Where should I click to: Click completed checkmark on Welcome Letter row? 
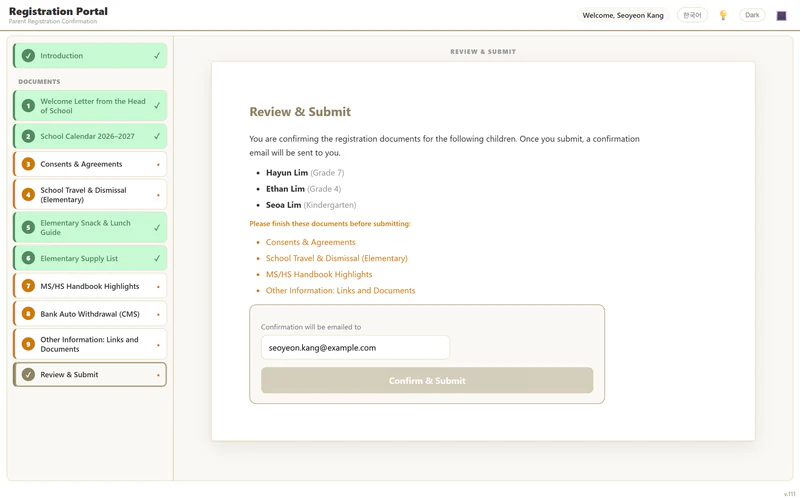[x=157, y=106]
